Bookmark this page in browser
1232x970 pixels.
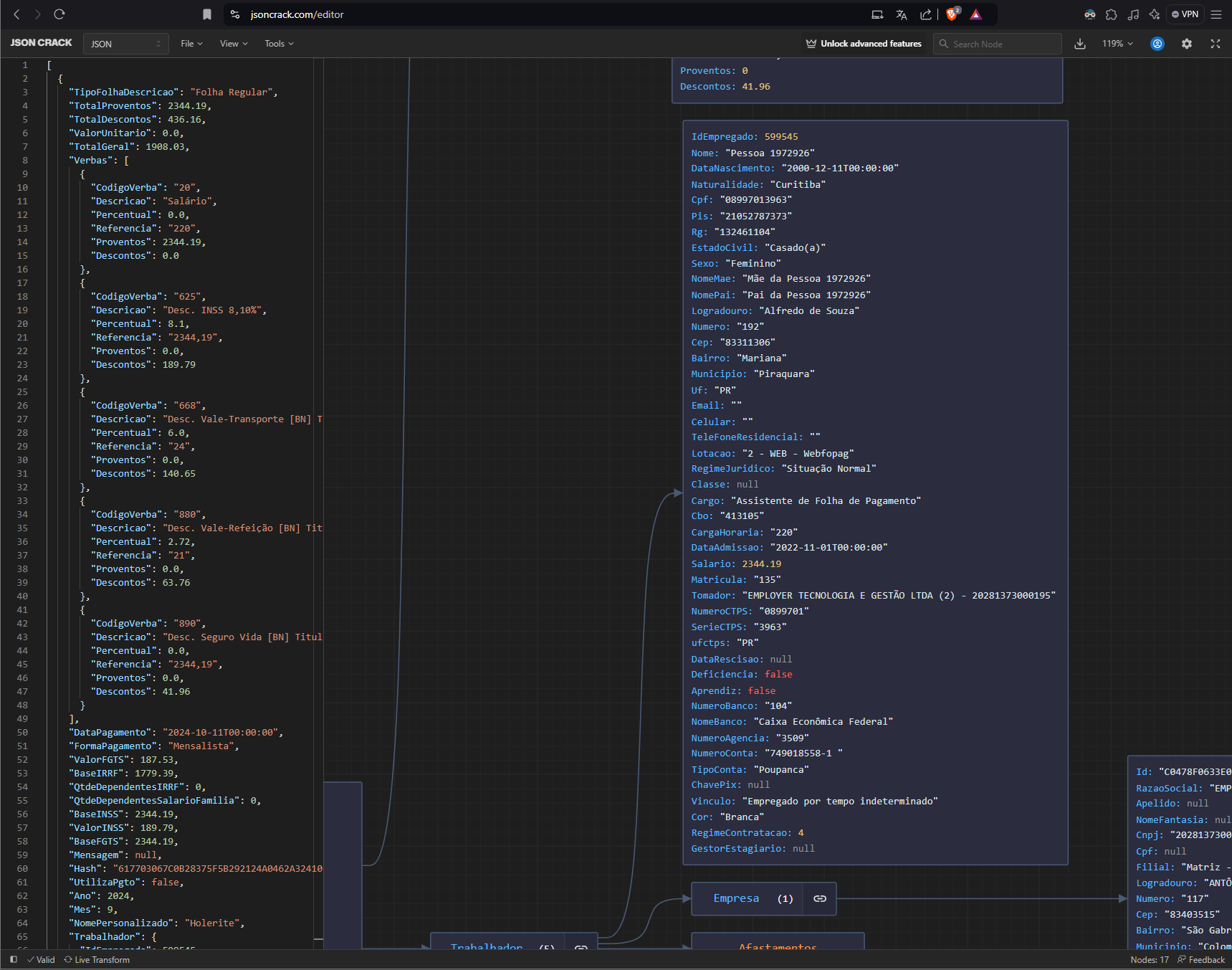[207, 14]
